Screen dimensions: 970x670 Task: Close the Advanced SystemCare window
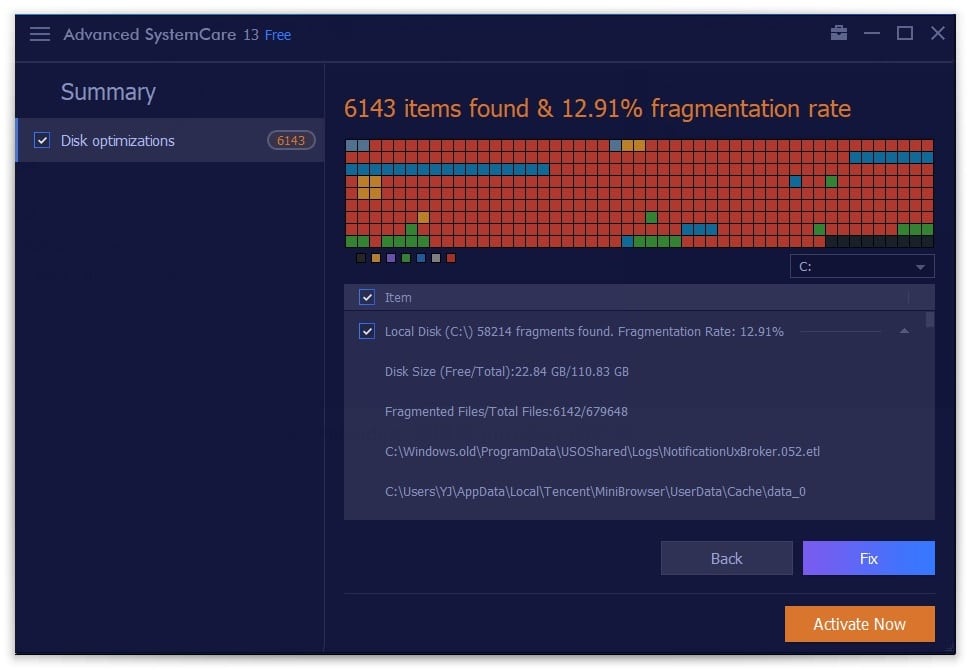(x=937, y=33)
